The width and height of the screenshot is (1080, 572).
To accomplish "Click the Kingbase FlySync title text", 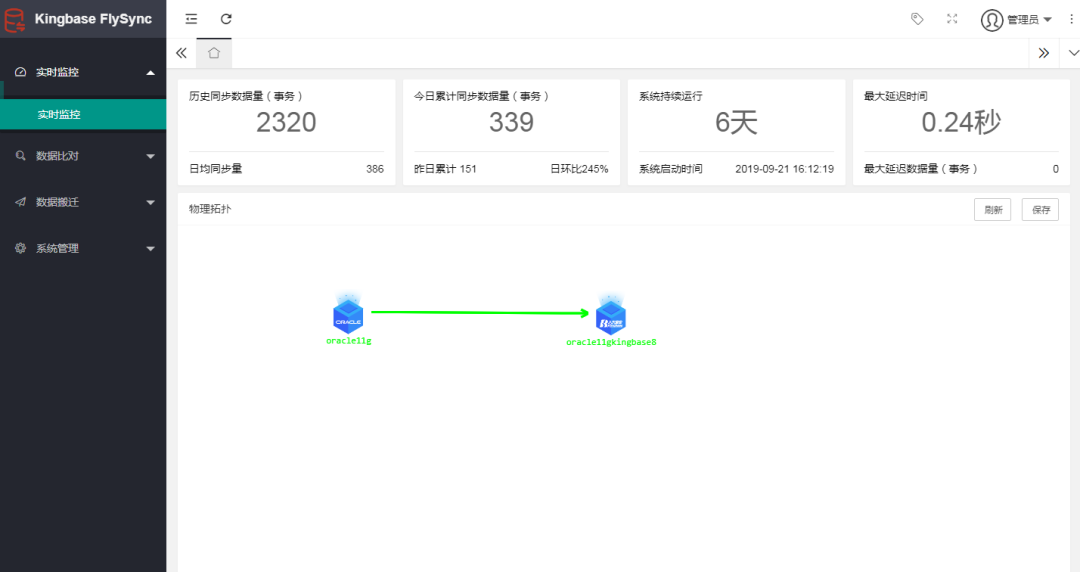I will [x=93, y=19].
